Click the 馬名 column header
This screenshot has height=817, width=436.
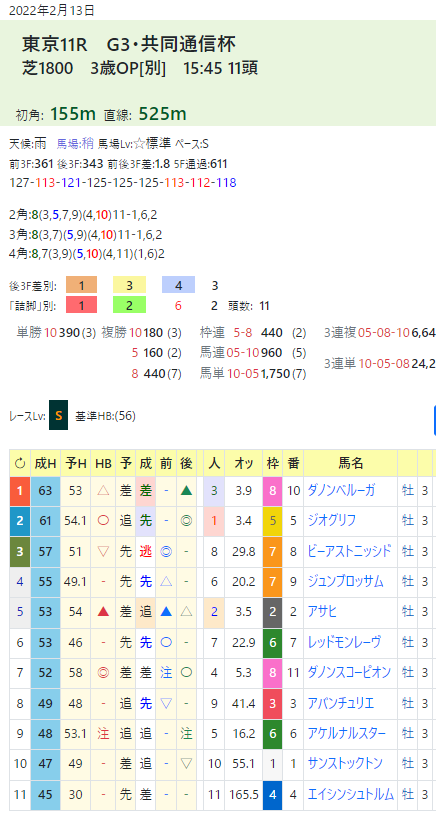tap(351, 463)
